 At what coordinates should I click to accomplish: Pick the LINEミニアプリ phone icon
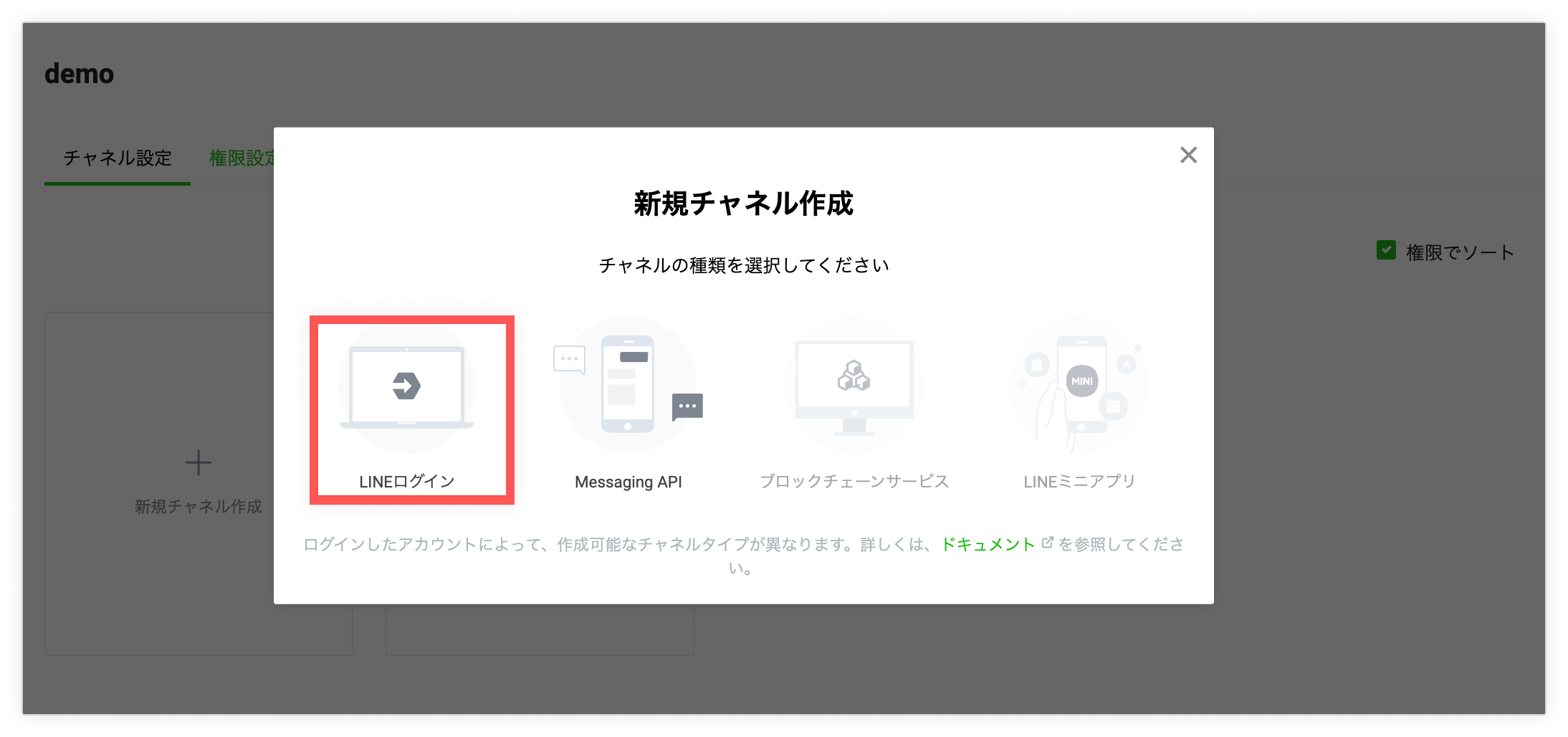[1079, 386]
